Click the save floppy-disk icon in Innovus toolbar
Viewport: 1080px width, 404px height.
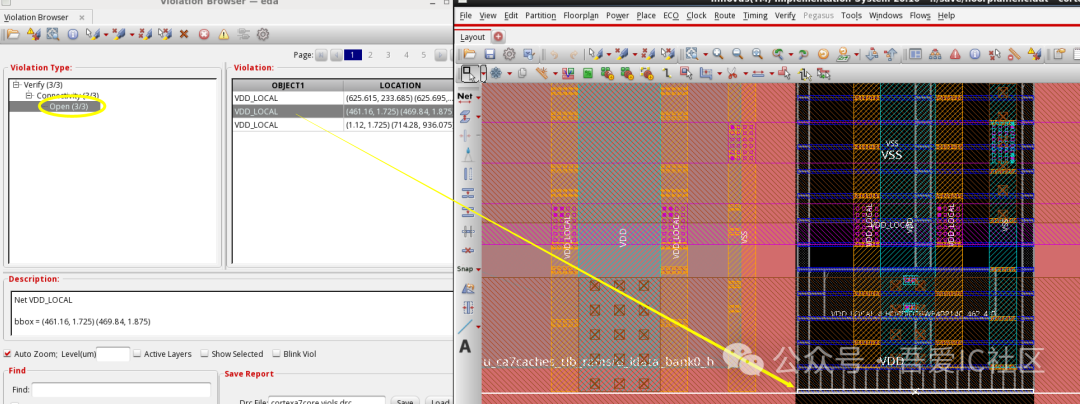(x=490, y=54)
